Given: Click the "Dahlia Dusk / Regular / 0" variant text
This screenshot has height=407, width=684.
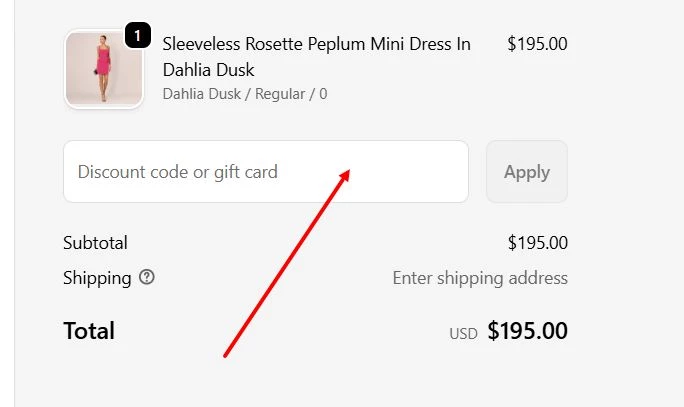Looking at the screenshot, I should (x=244, y=94).
